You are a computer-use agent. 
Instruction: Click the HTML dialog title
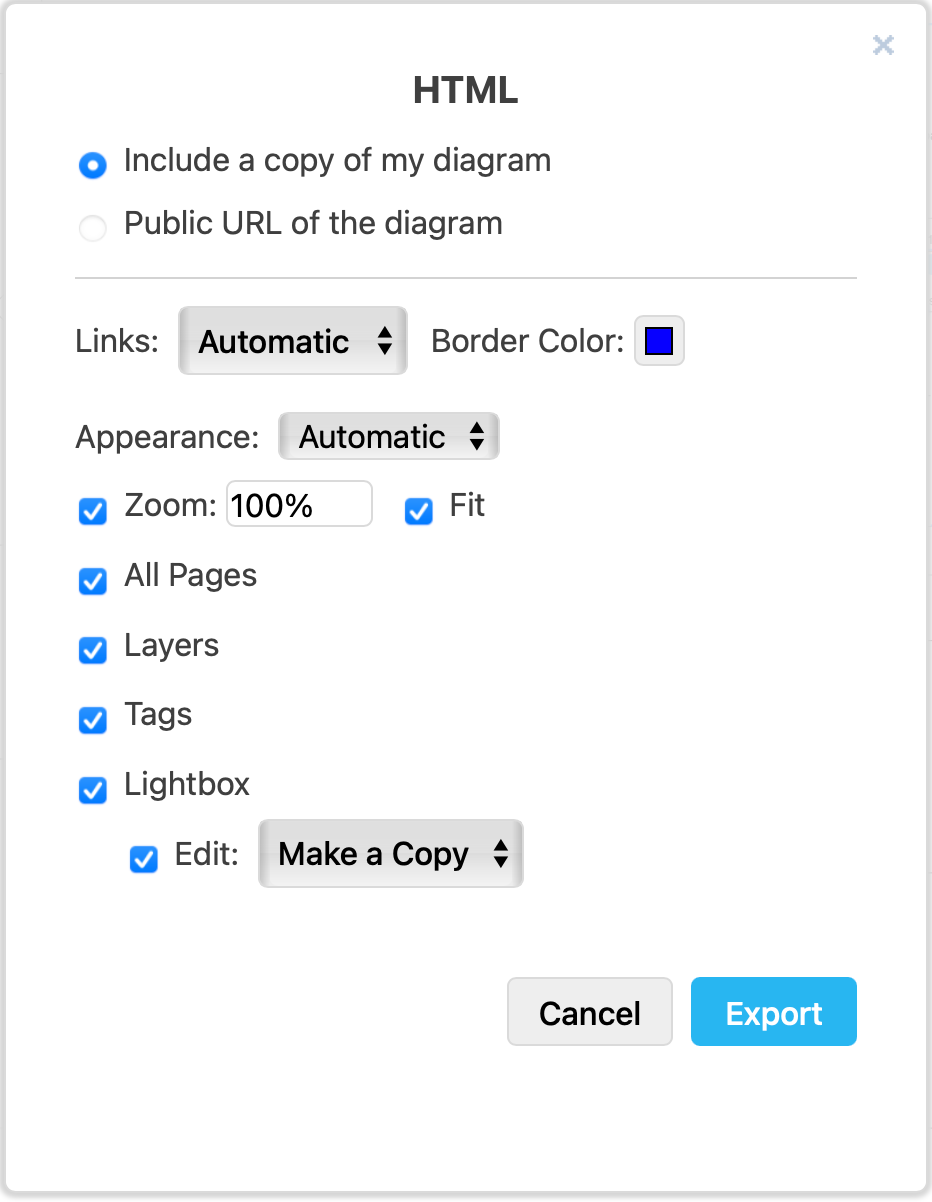[x=465, y=90]
